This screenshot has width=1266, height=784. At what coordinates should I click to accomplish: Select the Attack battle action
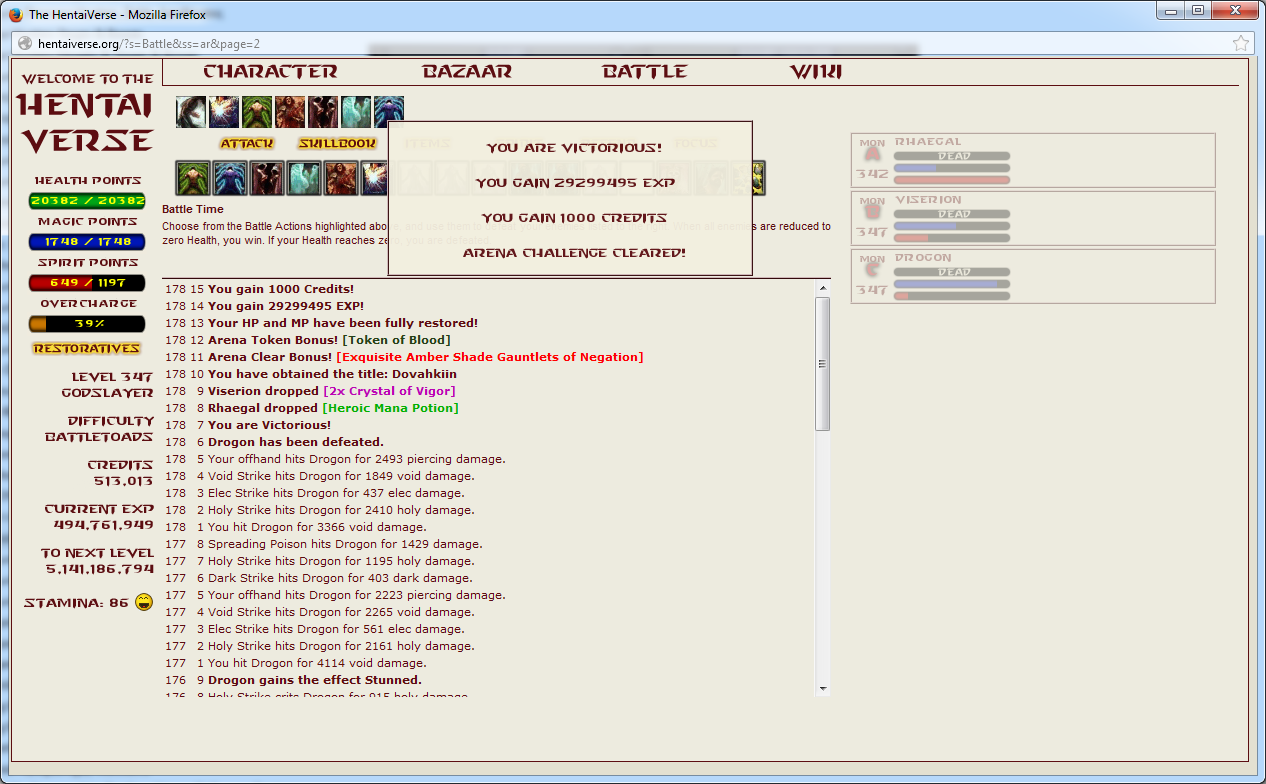(x=247, y=144)
